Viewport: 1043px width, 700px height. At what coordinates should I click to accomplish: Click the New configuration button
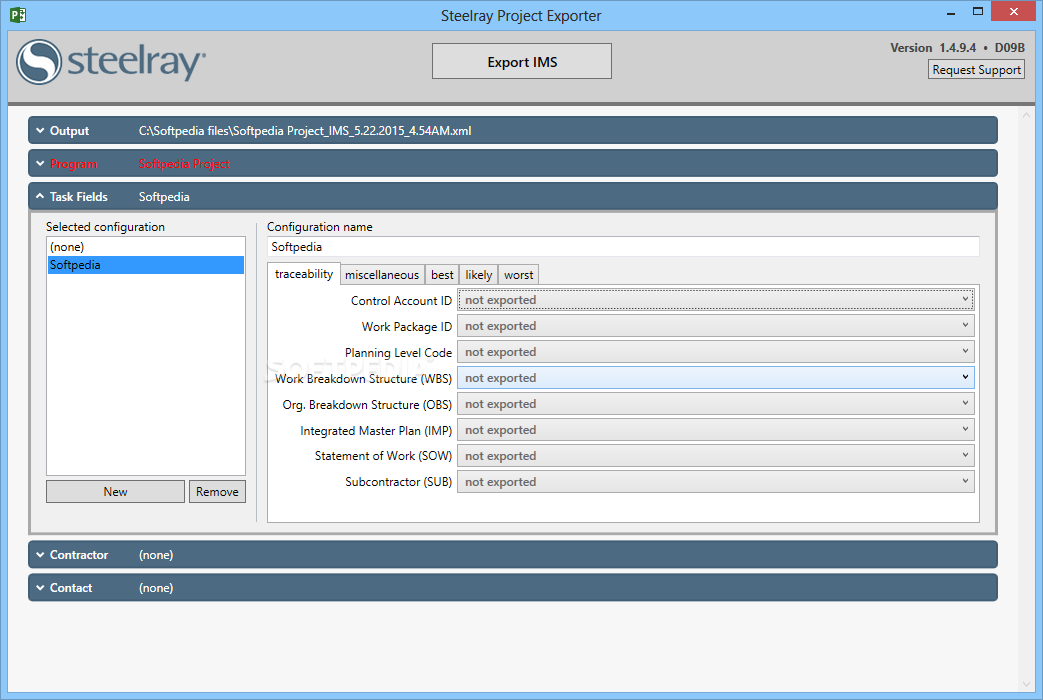115,492
